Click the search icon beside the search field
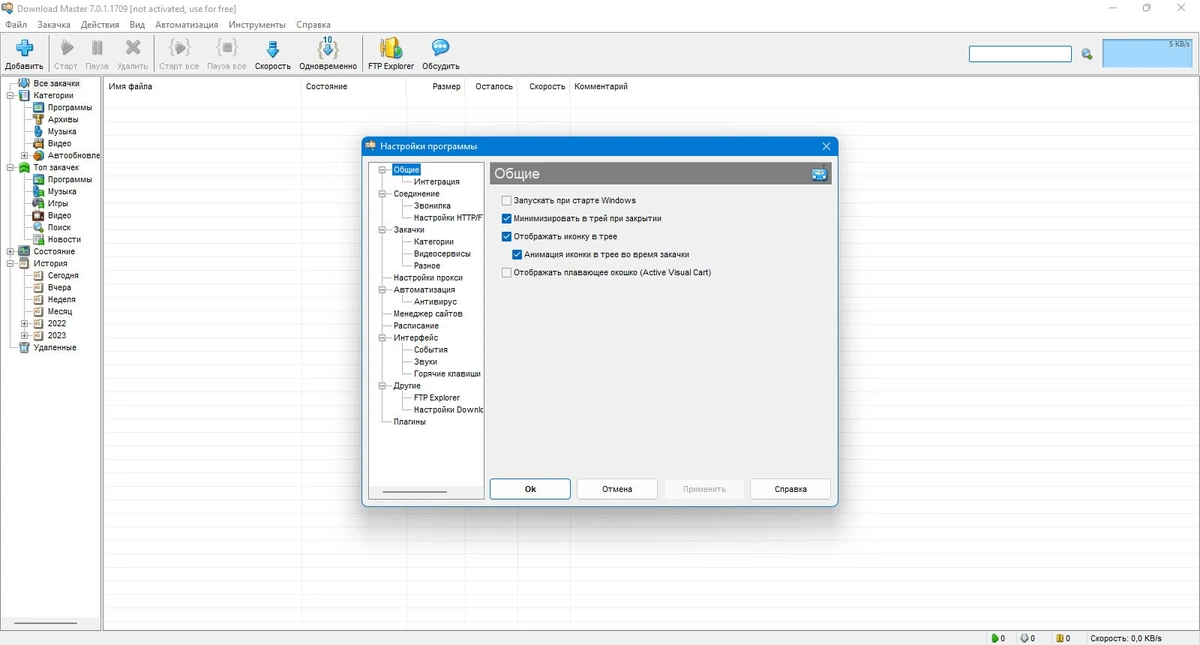Screen dimensions: 1200x645 click(x=1087, y=54)
